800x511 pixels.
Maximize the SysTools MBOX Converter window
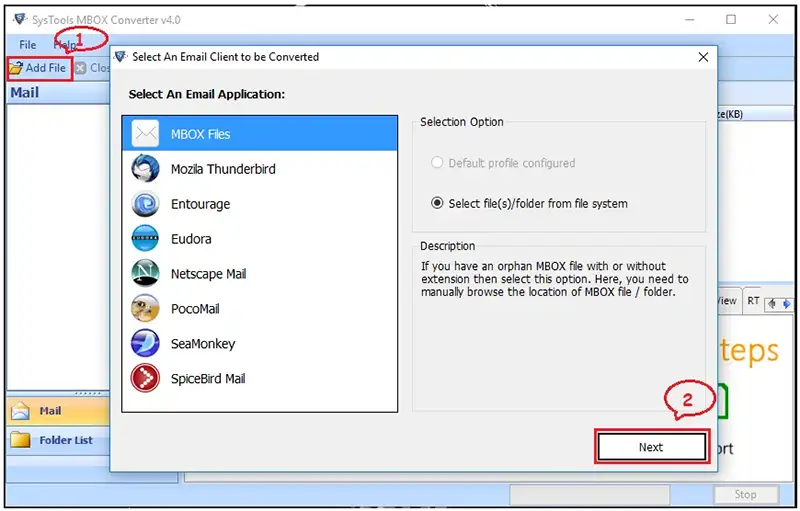[731, 19]
